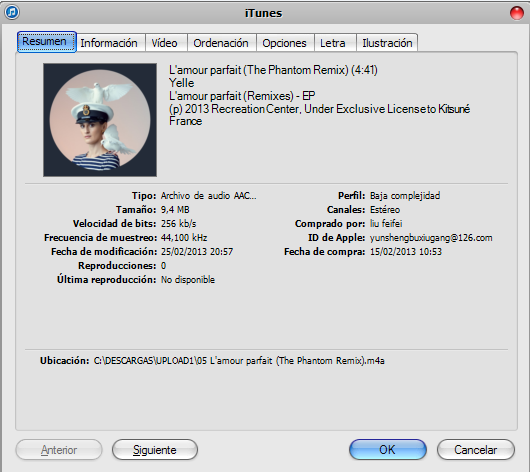Screen dimensions: 530x472
Task: Confirm with the OK button
Action: click(x=388, y=450)
